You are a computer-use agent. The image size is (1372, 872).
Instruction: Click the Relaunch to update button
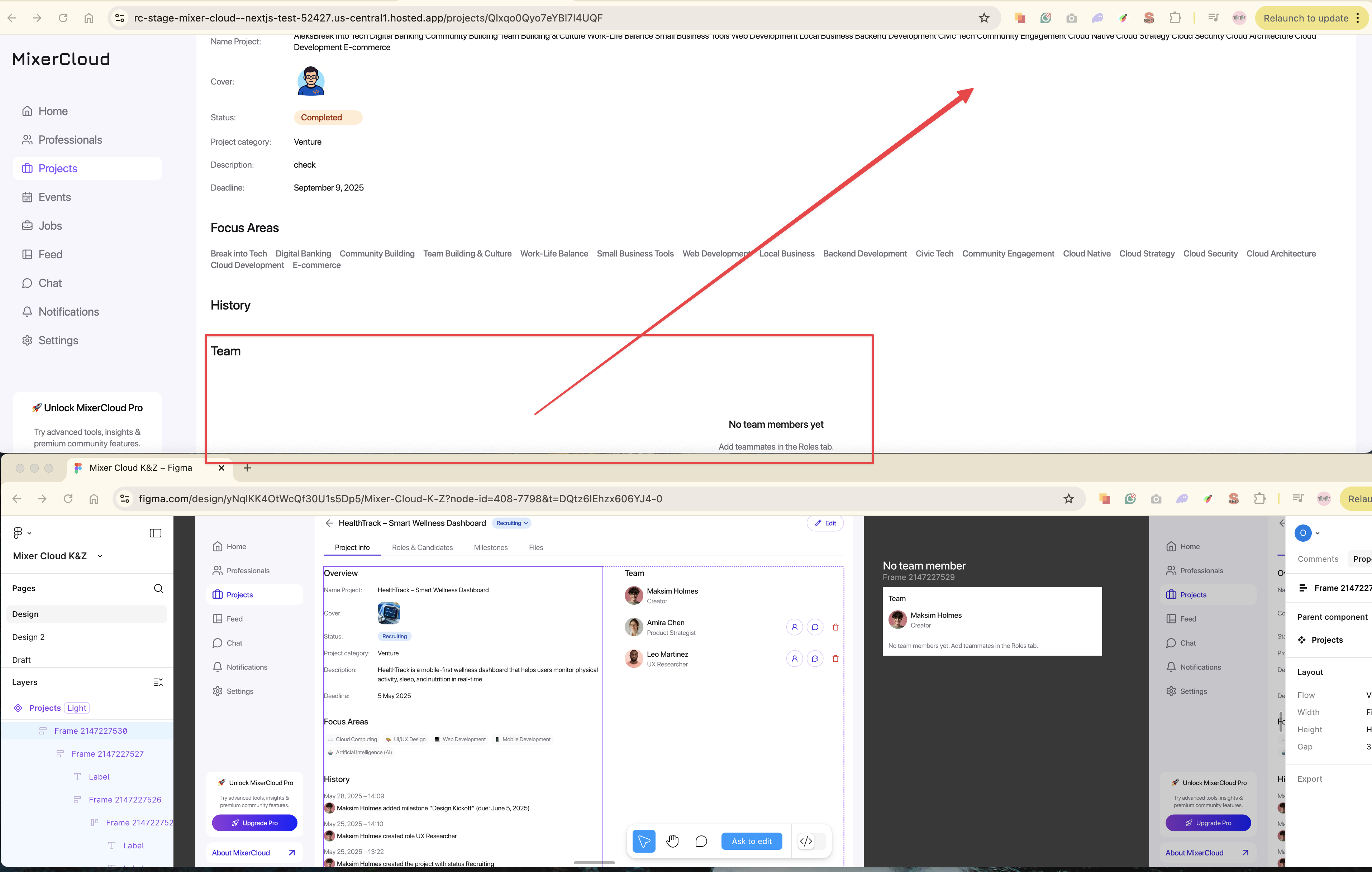tap(1305, 18)
